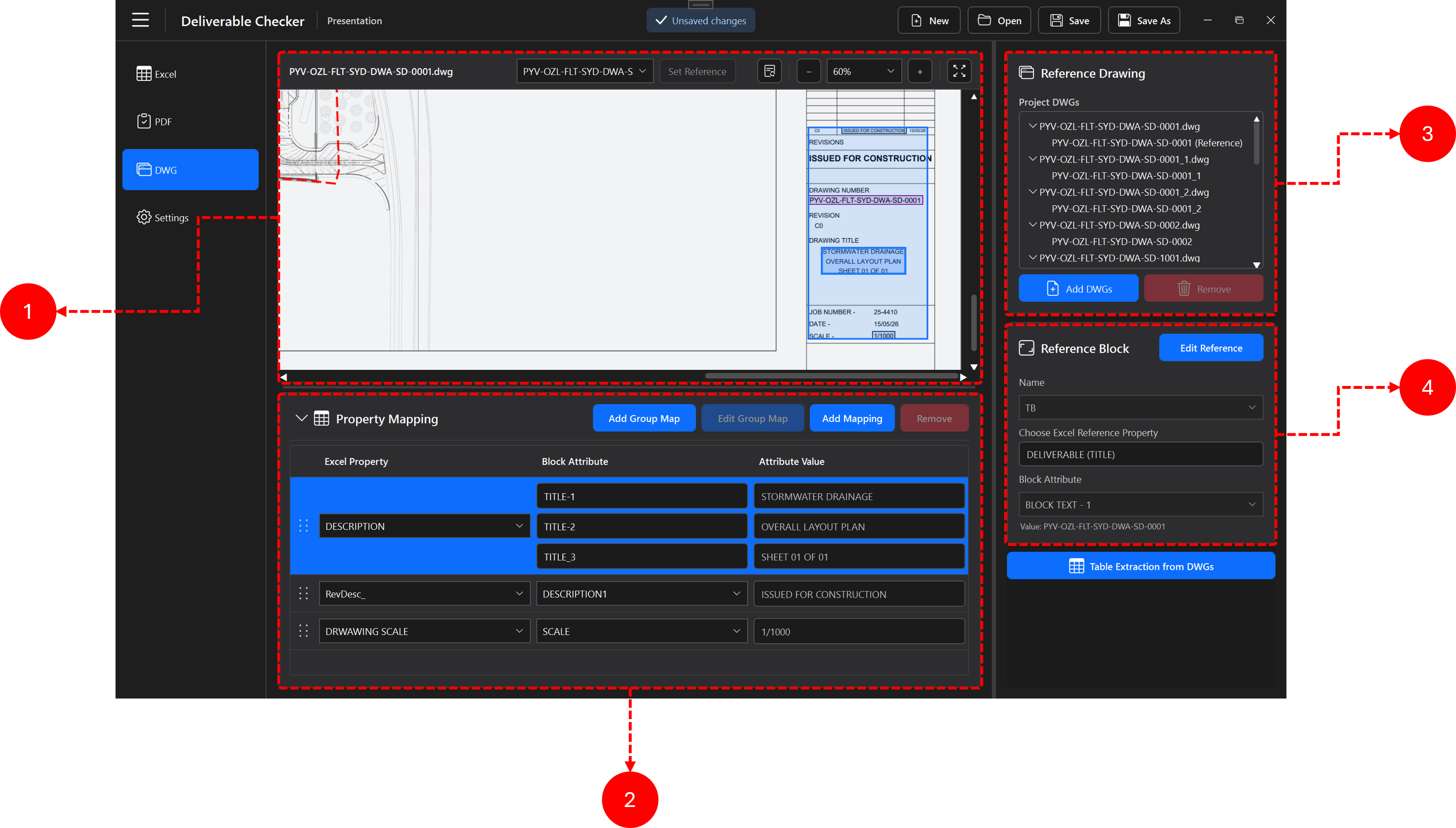Click the Open file button

998,21
